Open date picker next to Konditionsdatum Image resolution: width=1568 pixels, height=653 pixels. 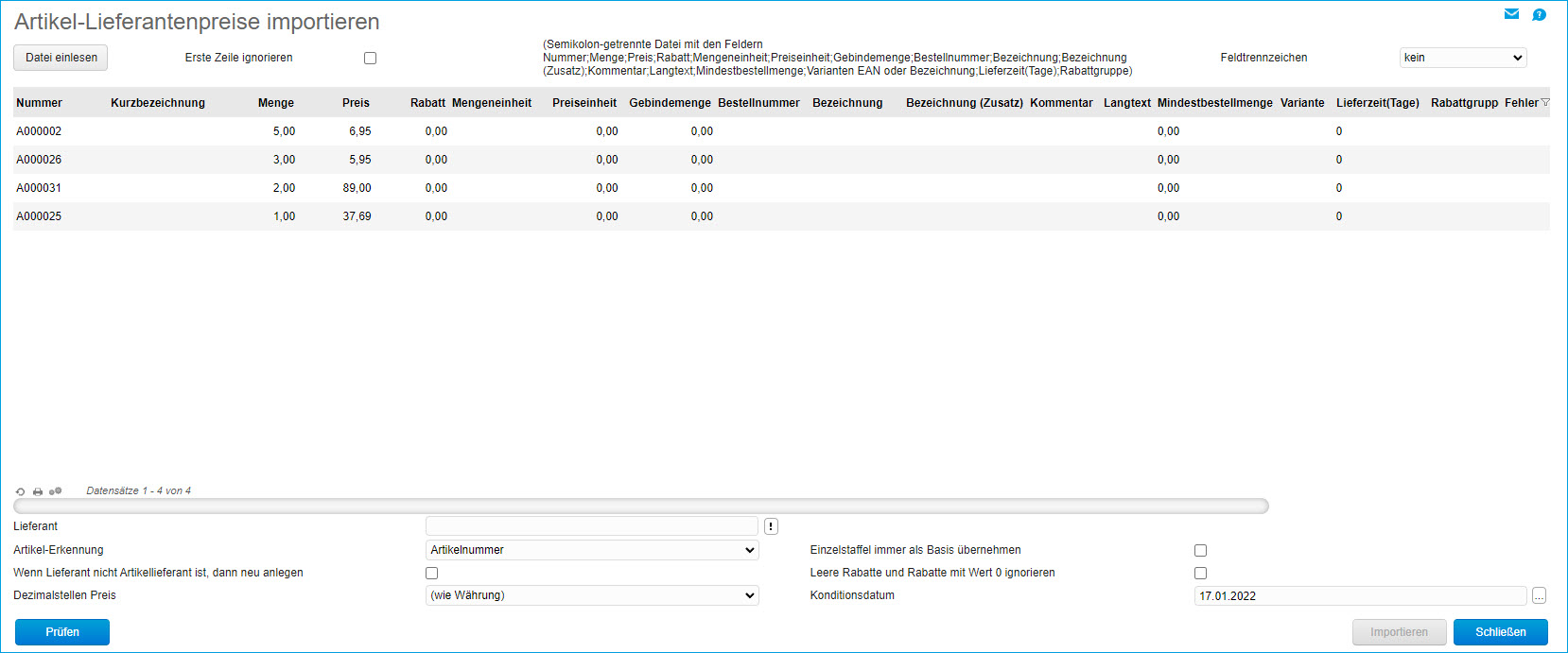click(1539, 596)
